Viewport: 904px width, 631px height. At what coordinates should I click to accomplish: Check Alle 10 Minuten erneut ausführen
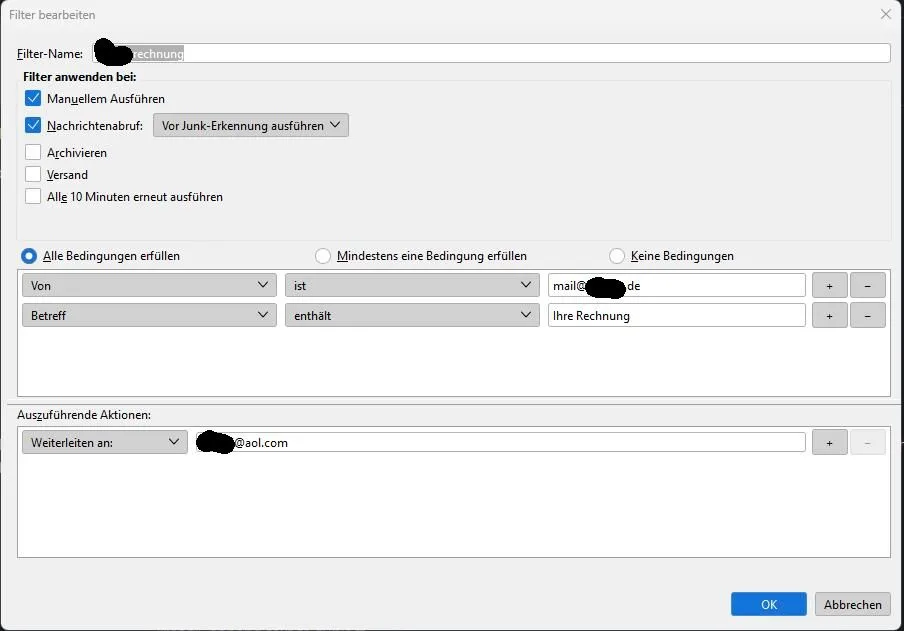coord(33,196)
